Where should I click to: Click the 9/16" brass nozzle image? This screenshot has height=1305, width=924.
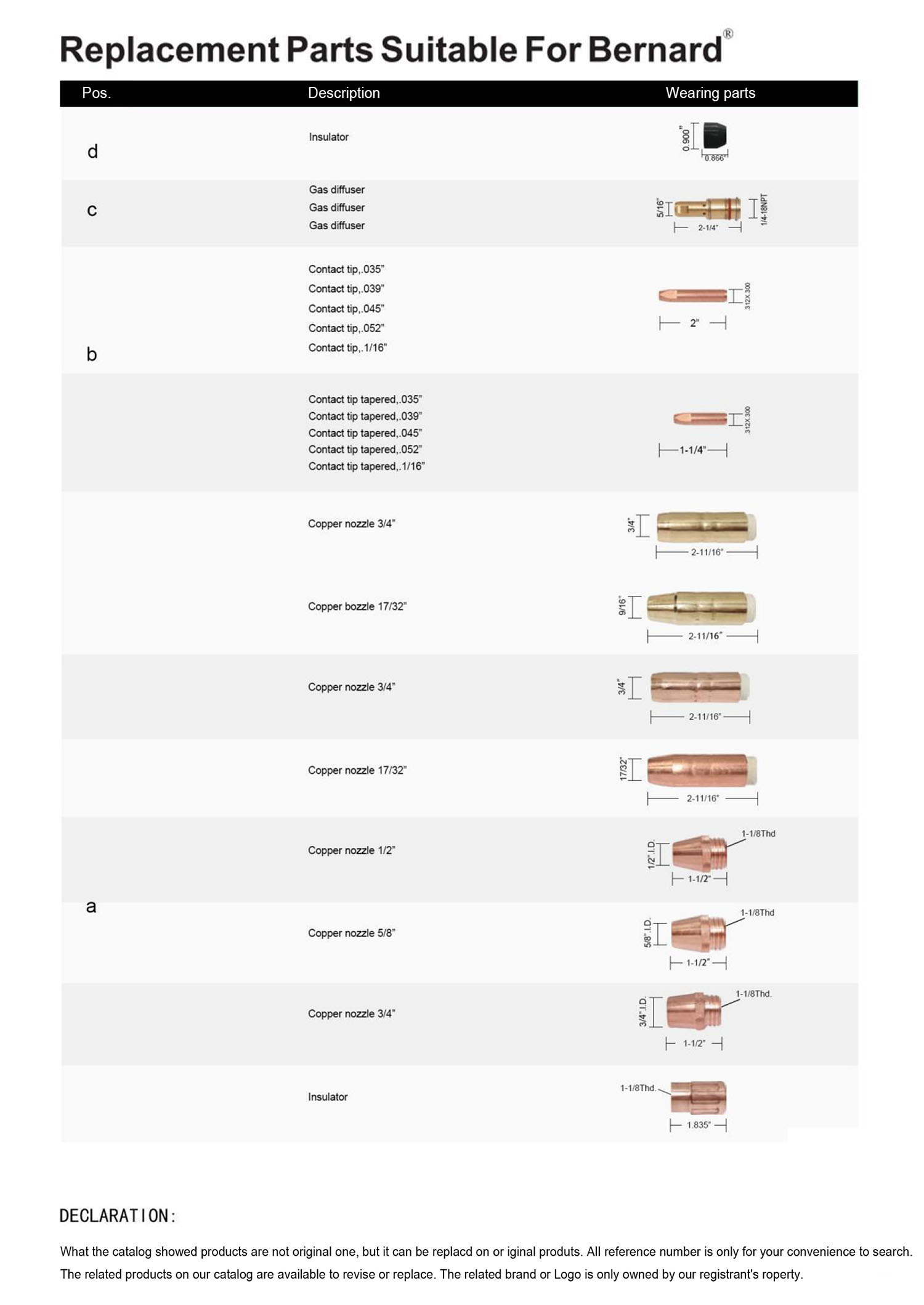[701, 608]
